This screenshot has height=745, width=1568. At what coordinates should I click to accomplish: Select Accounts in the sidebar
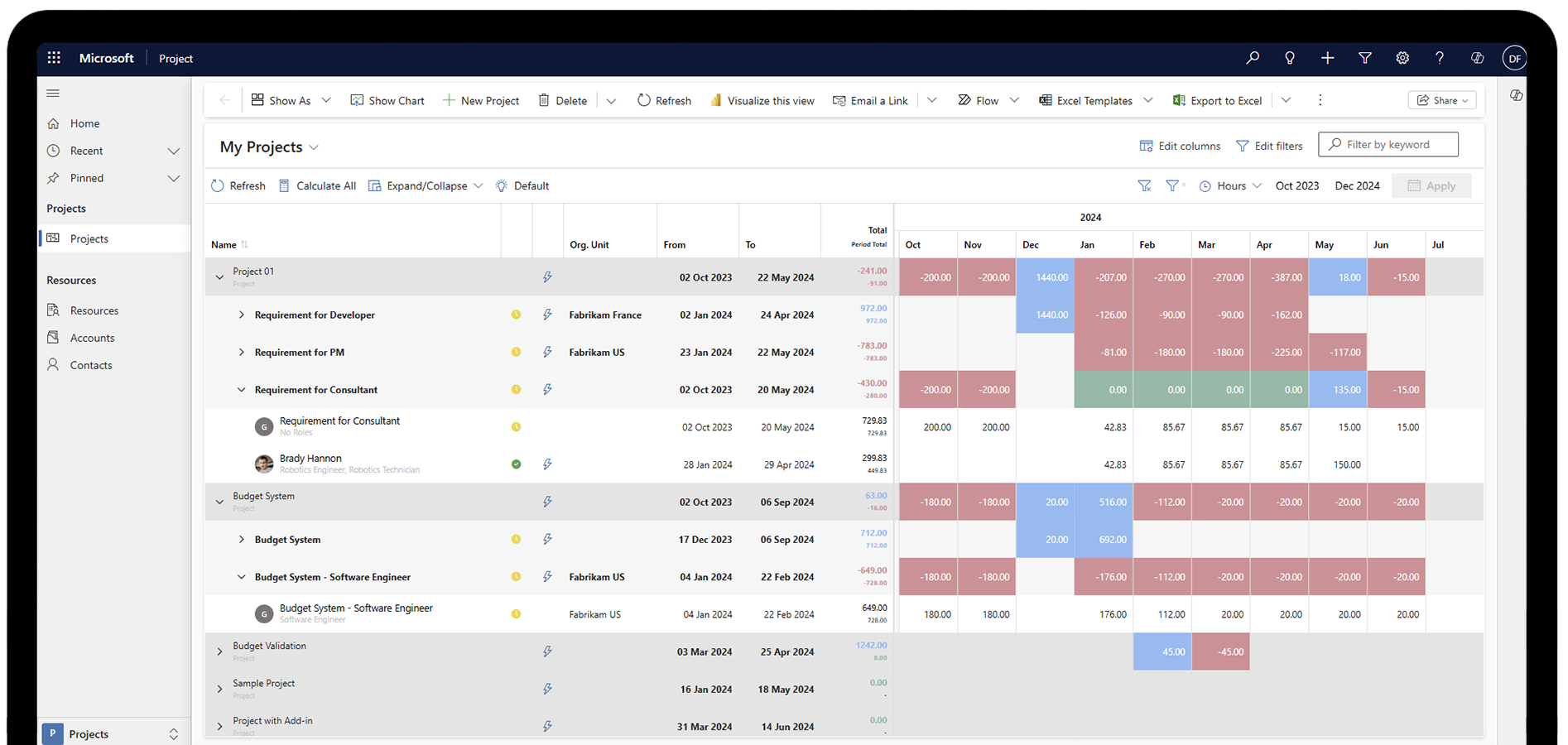point(92,338)
